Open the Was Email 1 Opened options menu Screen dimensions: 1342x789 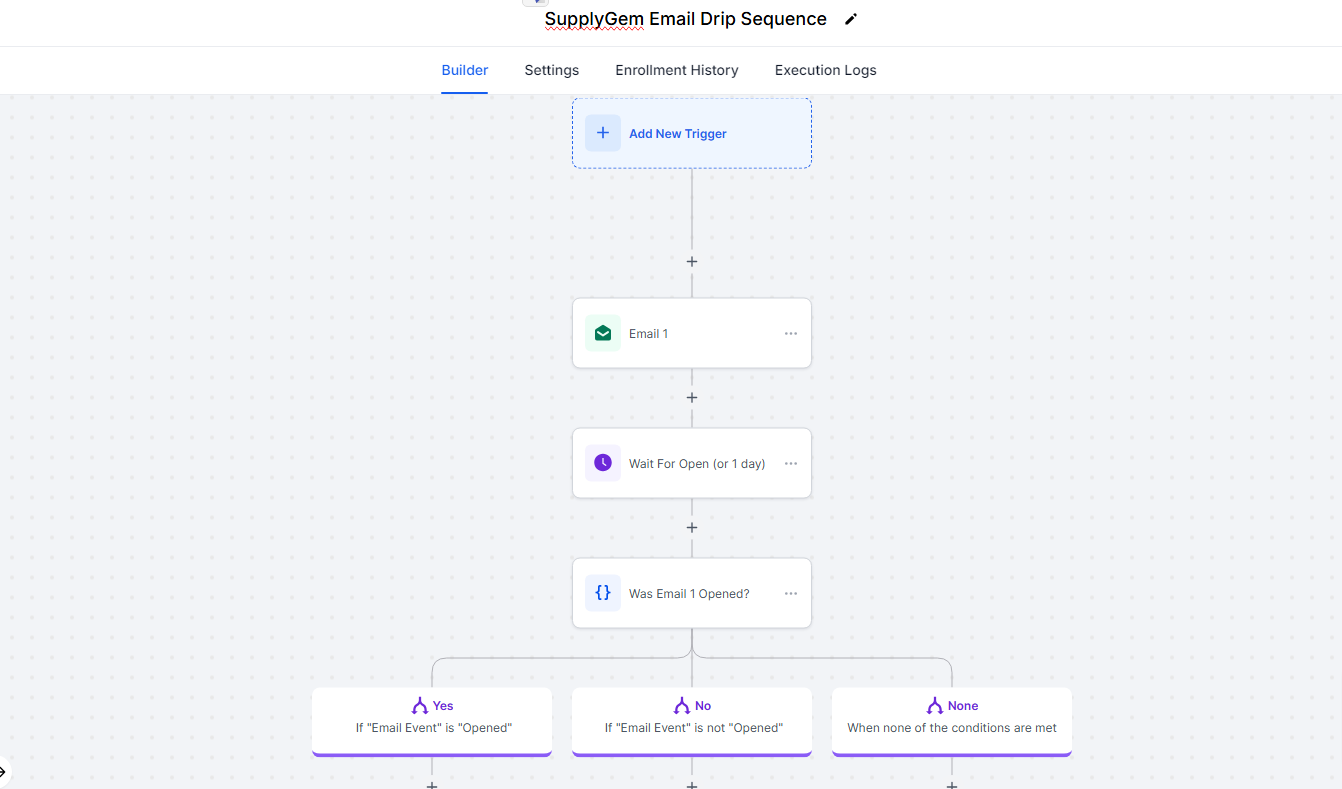click(791, 593)
